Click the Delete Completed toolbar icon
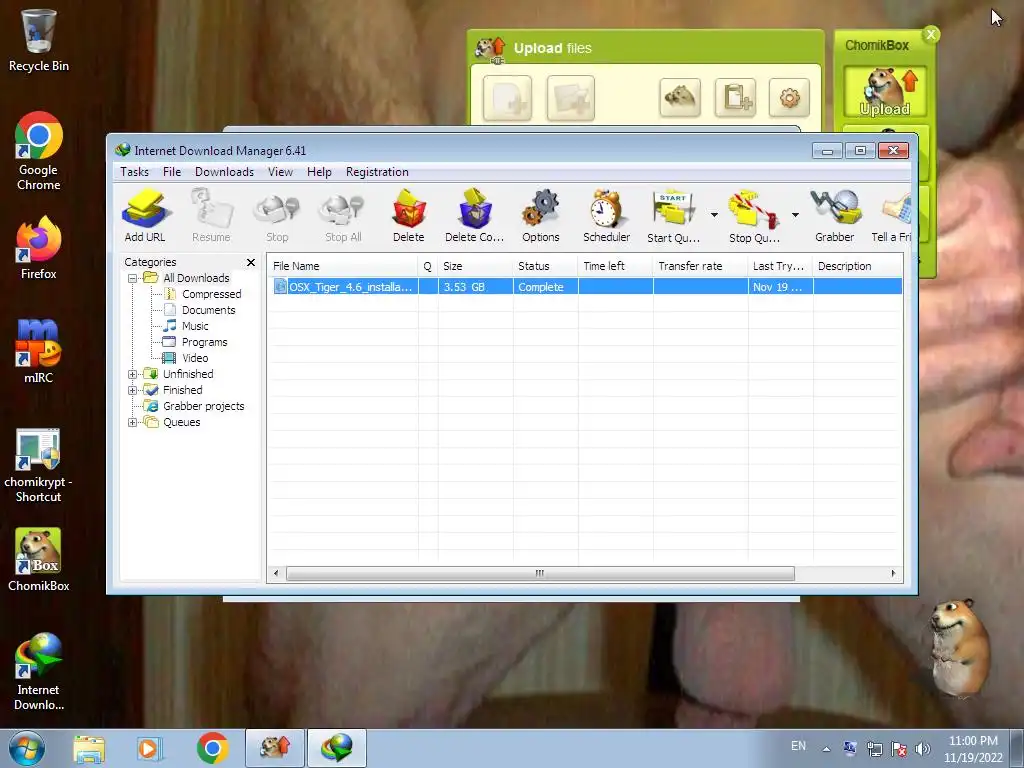Viewport: 1024px width, 768px height. click(475, 216)
